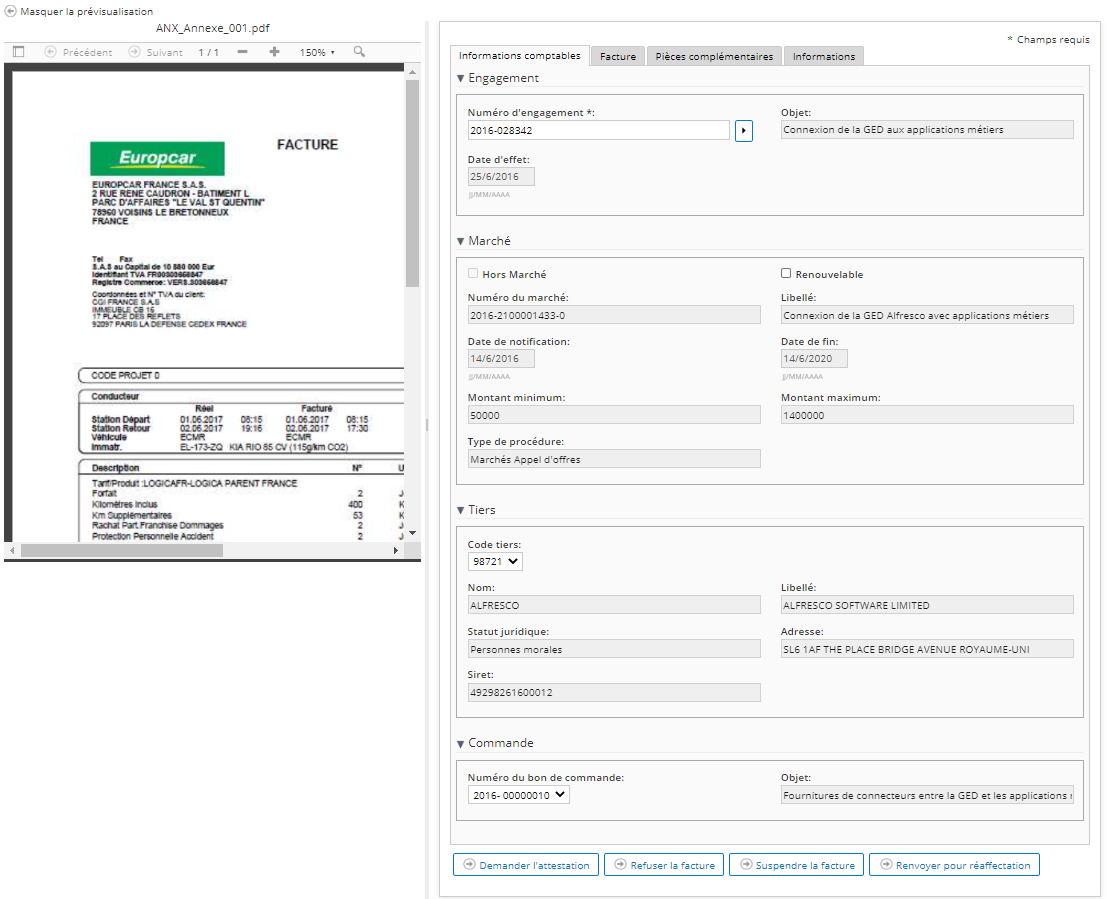Click the Type de procédure field
The width and height of the screenshot is (1107, 899).
pos(614,459)
